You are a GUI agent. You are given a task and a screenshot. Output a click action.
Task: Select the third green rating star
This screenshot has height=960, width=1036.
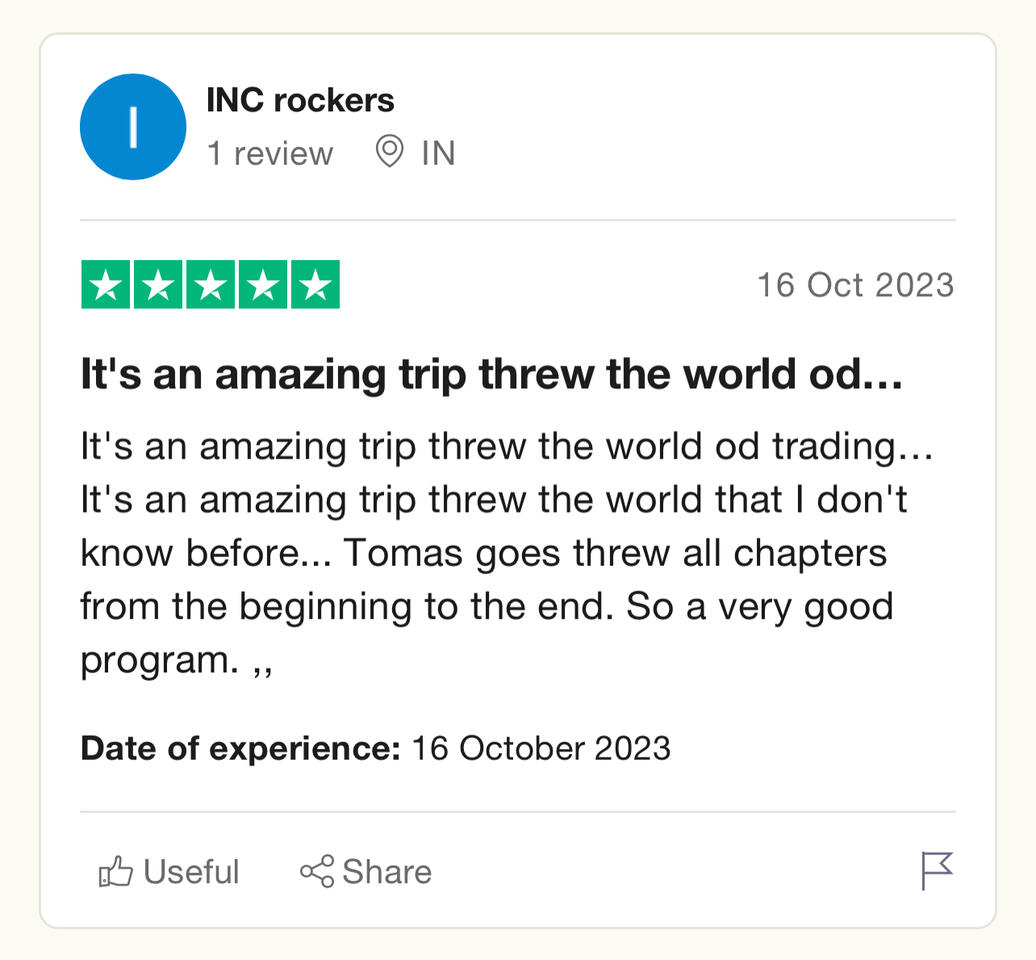[x=210, y=285]
